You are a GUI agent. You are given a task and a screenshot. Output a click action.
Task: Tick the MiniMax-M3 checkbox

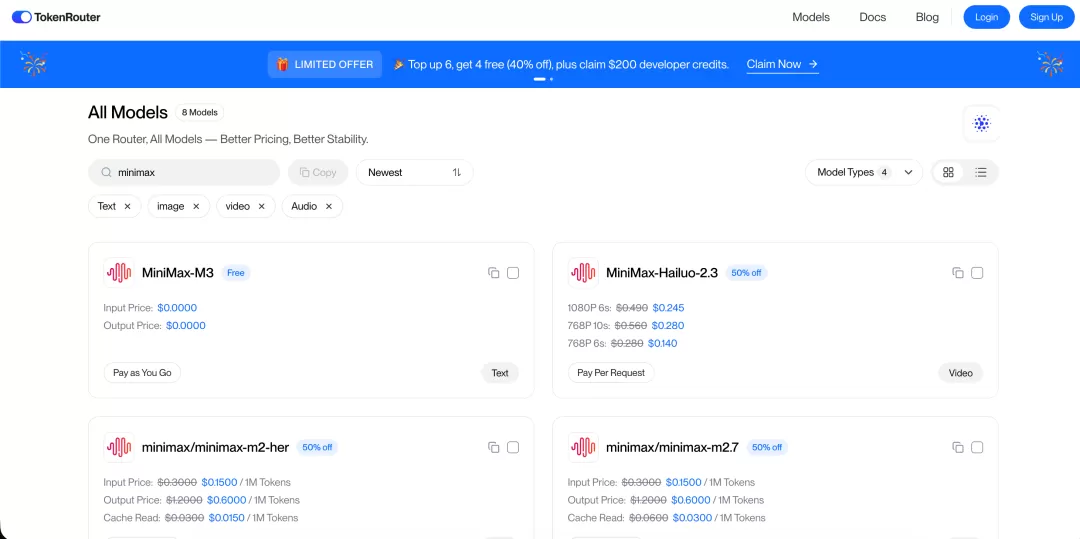(513, 273)
